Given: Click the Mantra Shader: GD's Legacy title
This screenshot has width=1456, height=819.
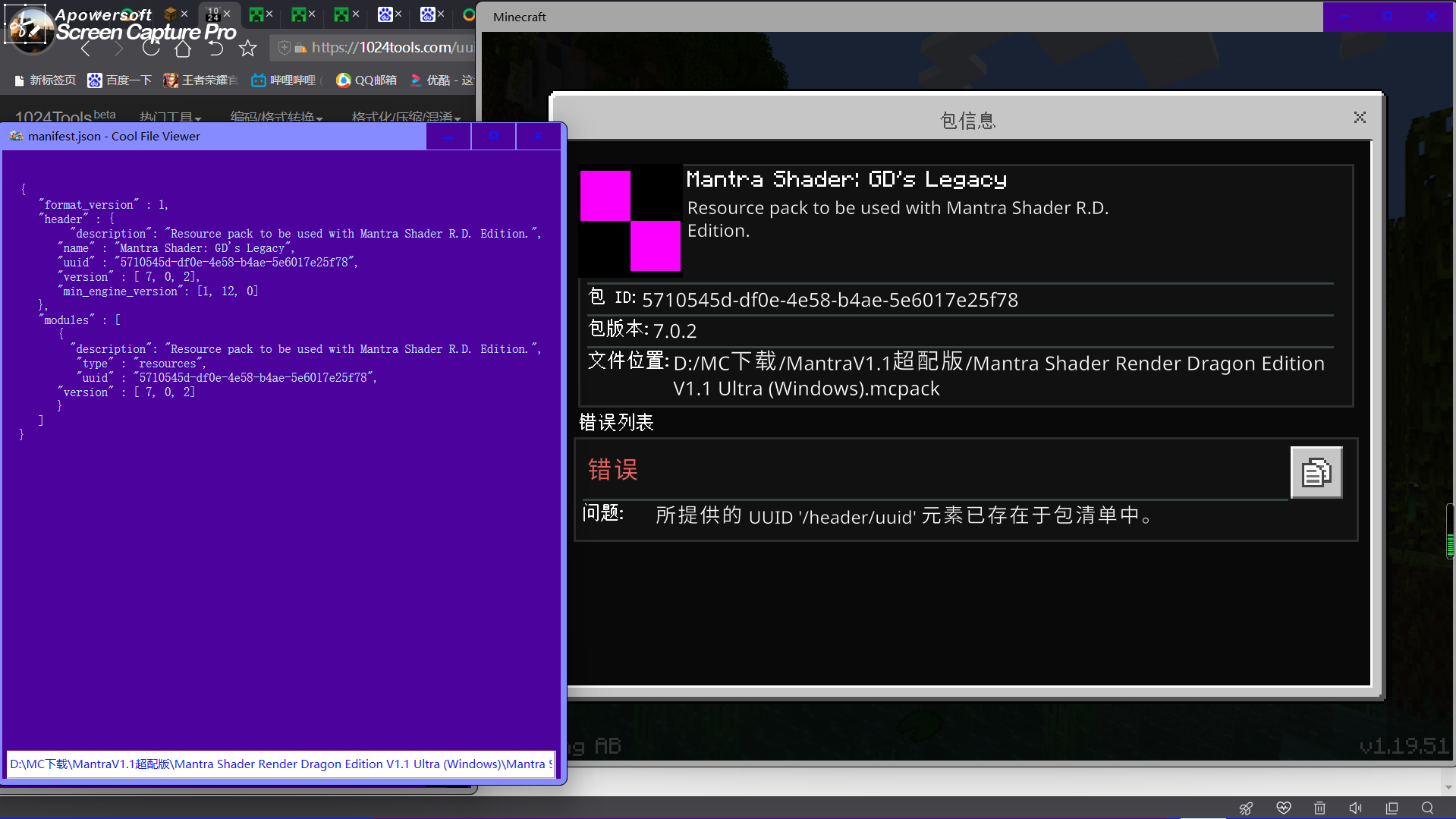Looking at the screenshot, I should click(847, 180).
